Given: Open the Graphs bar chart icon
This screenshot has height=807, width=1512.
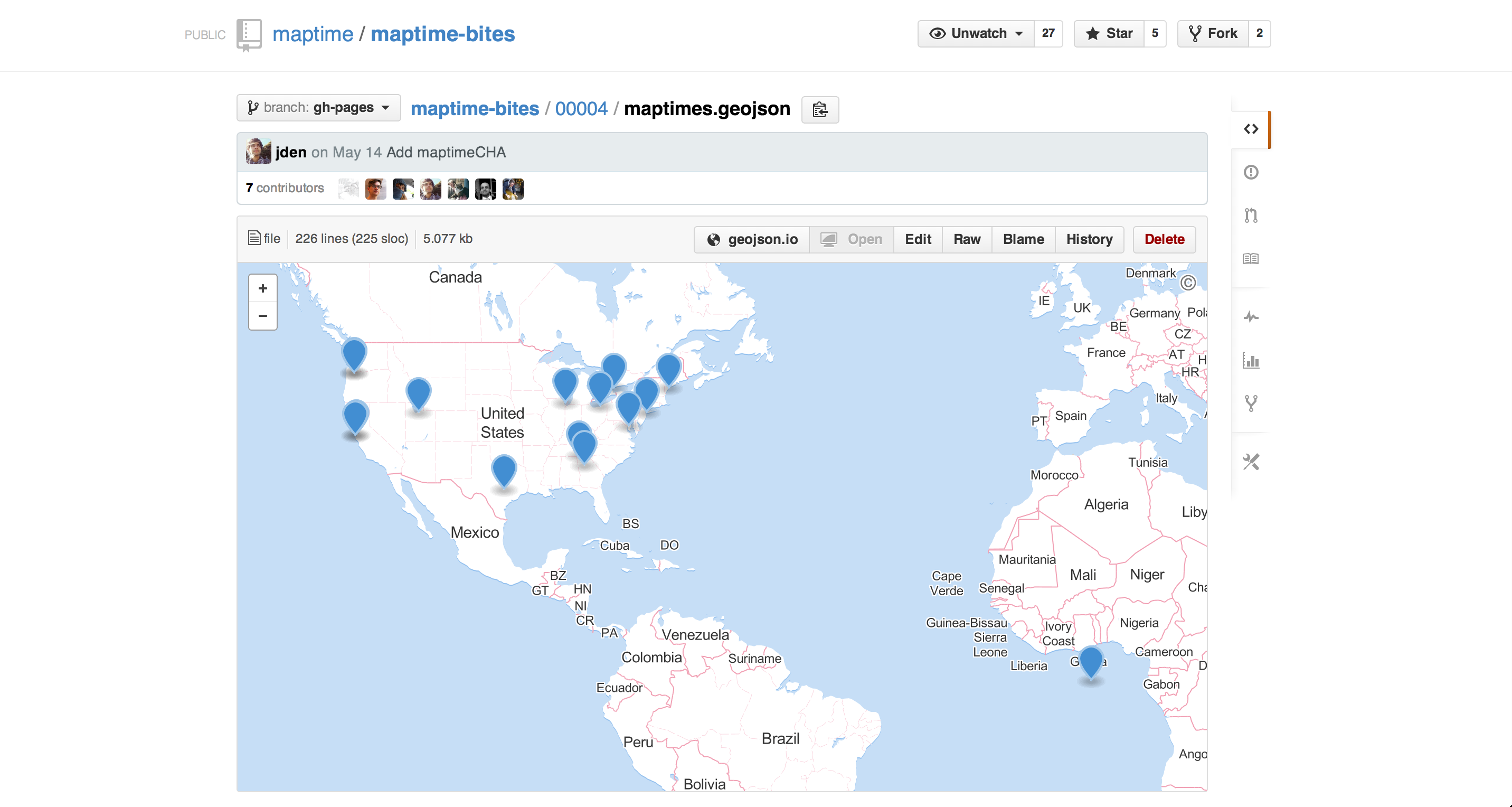Looking at the screenshot, I should (x=1251, y=360).
